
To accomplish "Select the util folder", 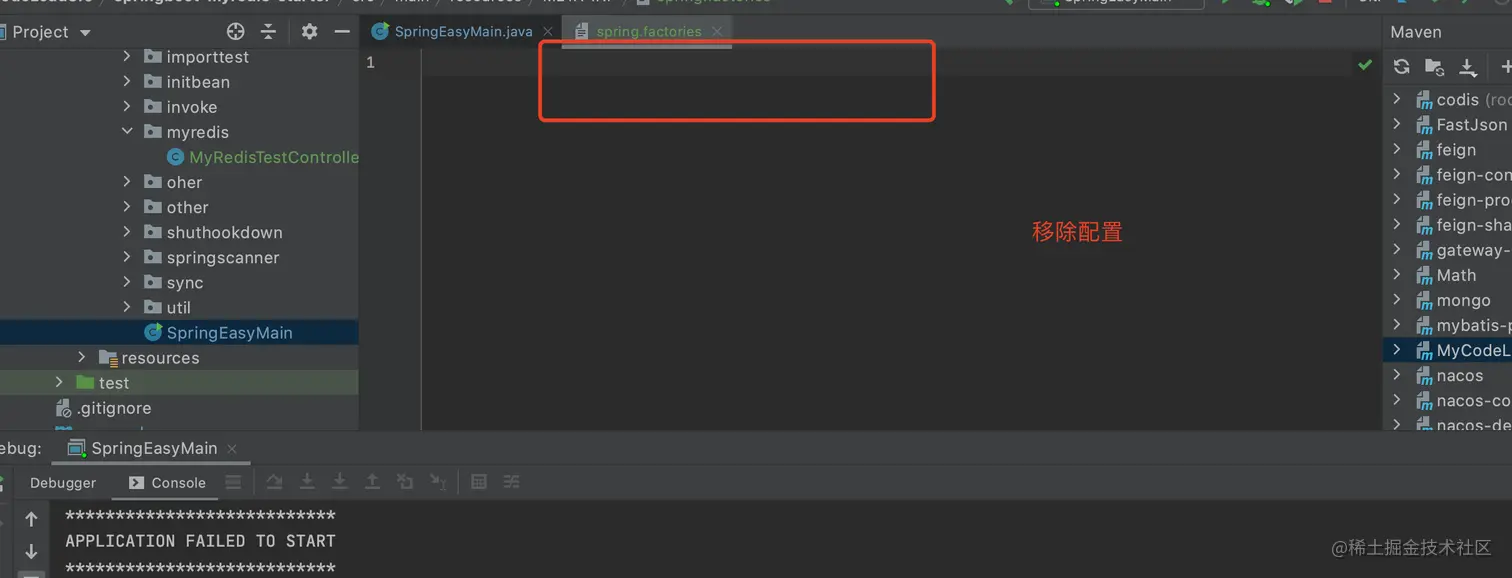I will pyautogui.click(x=167, y=307).
